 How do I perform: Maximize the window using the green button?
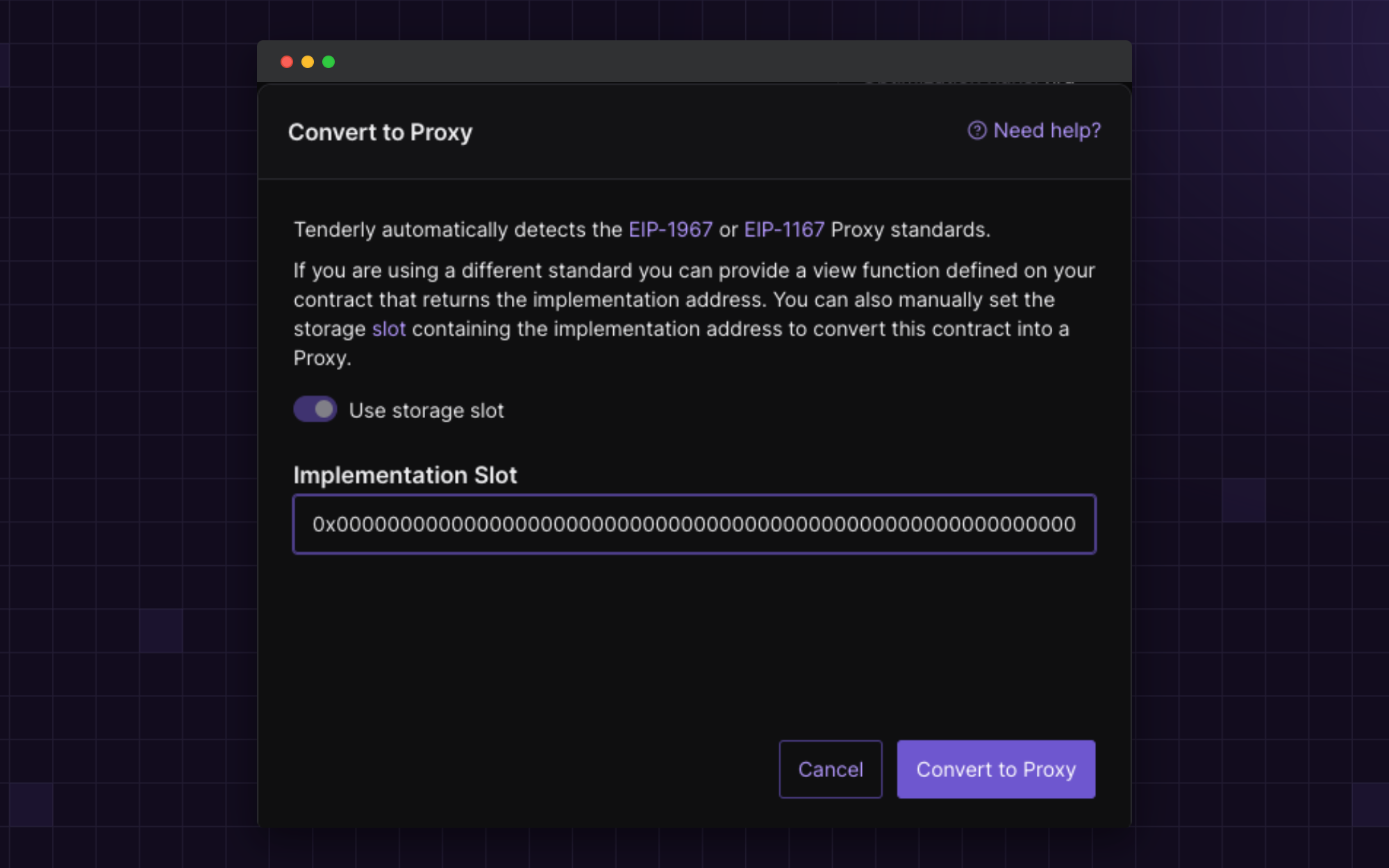point(328,62)
